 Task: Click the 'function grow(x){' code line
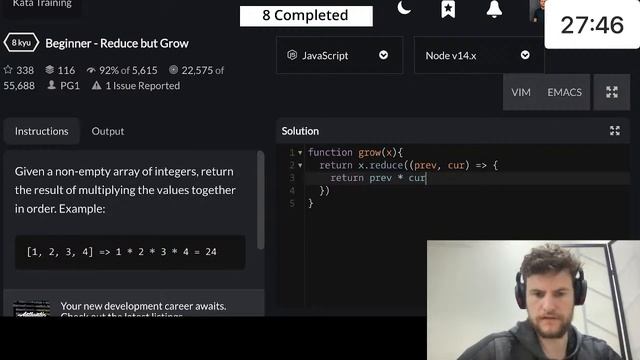[x=356, y=152]
